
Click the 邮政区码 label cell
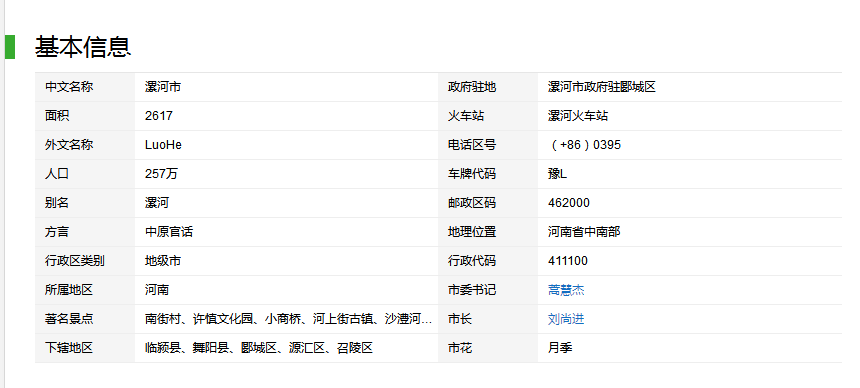coord(488,203)
